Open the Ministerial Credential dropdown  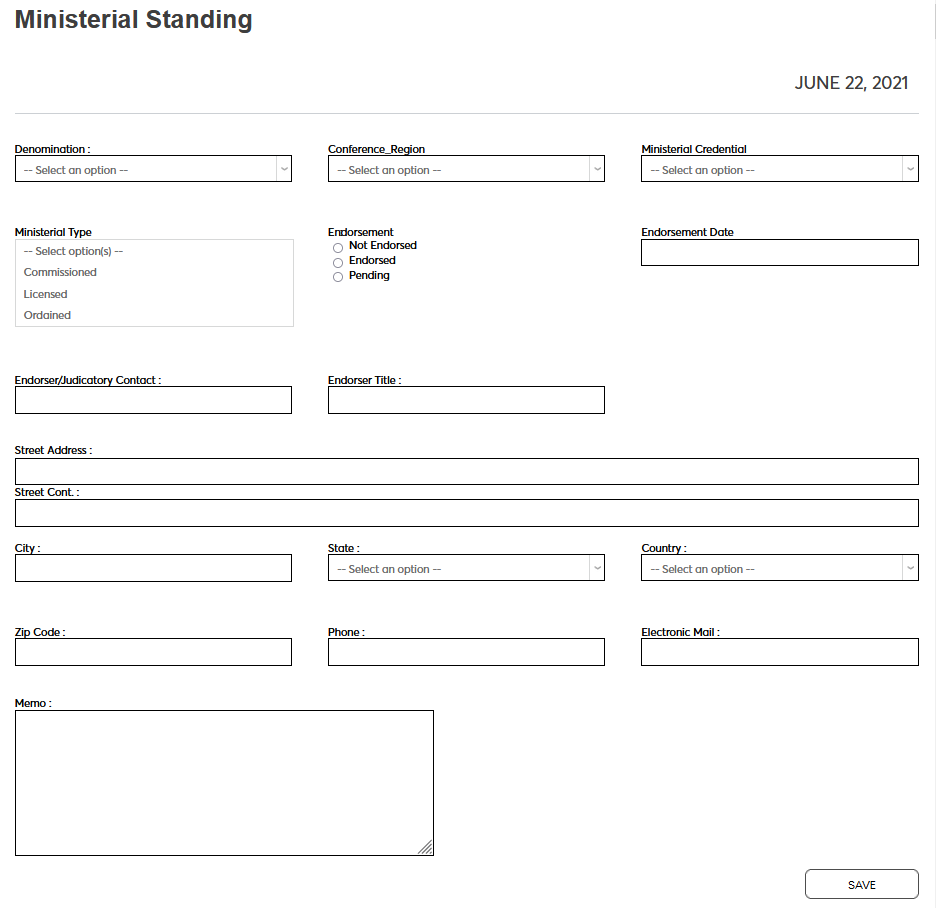tap(779, 169)
